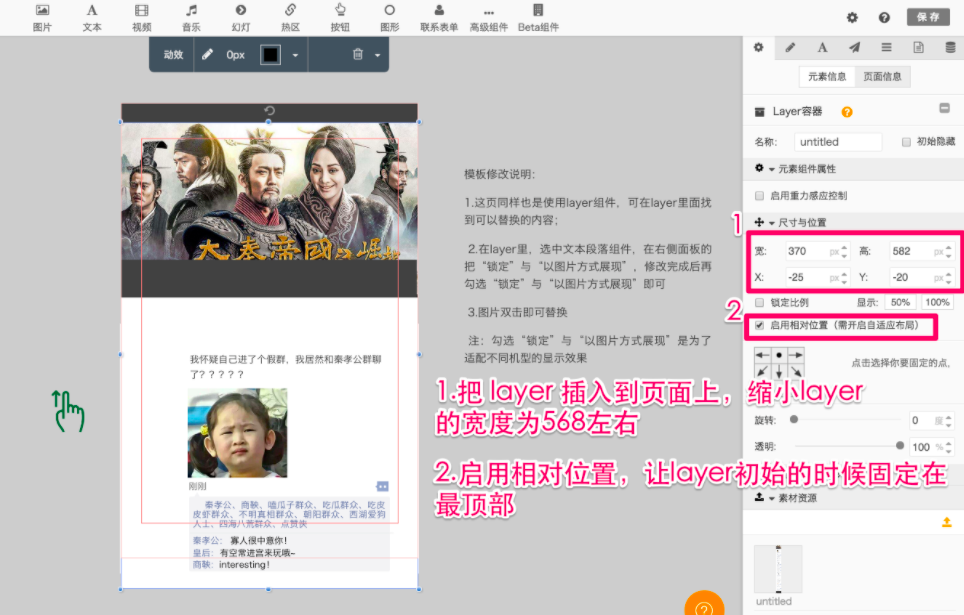
Task: Click the trash delete icon in floating toolbar
Action: coord(357,55)
